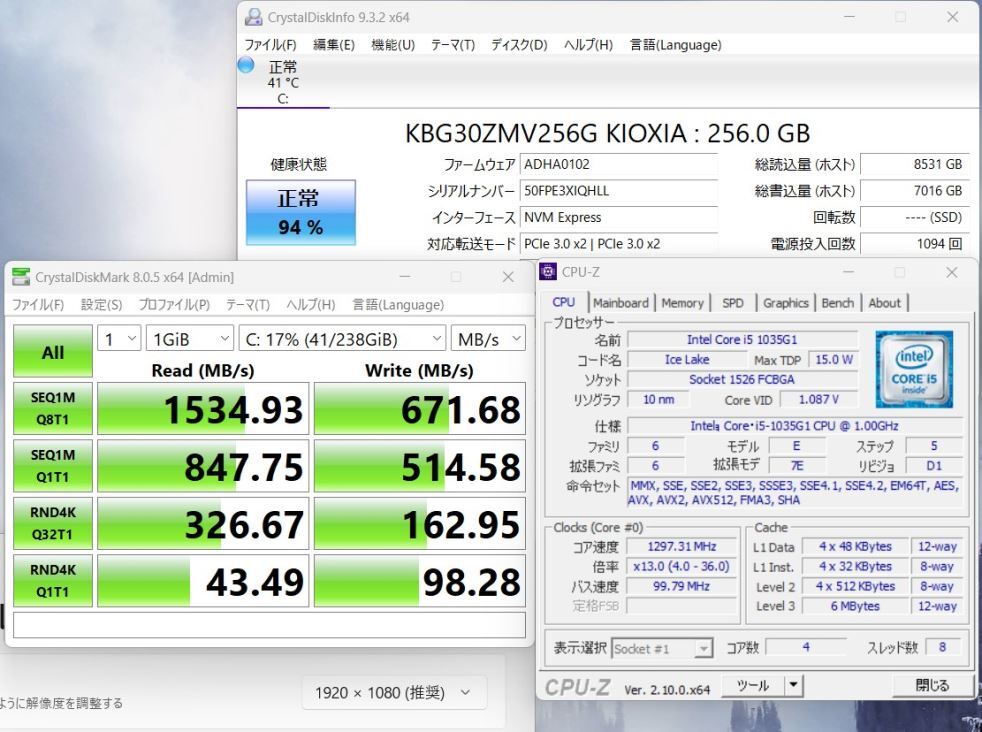This screenshot has height=732, width=982.
Task: Click the core speed value 1297.31 MHz
Action: point(682,547)
